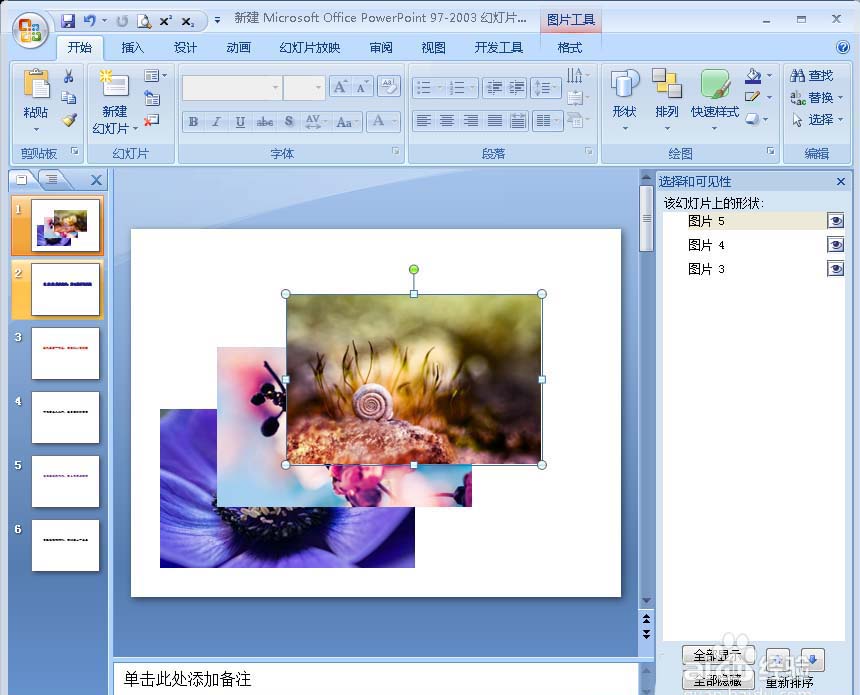Hide 图片 4 using its eye icon

836,245
